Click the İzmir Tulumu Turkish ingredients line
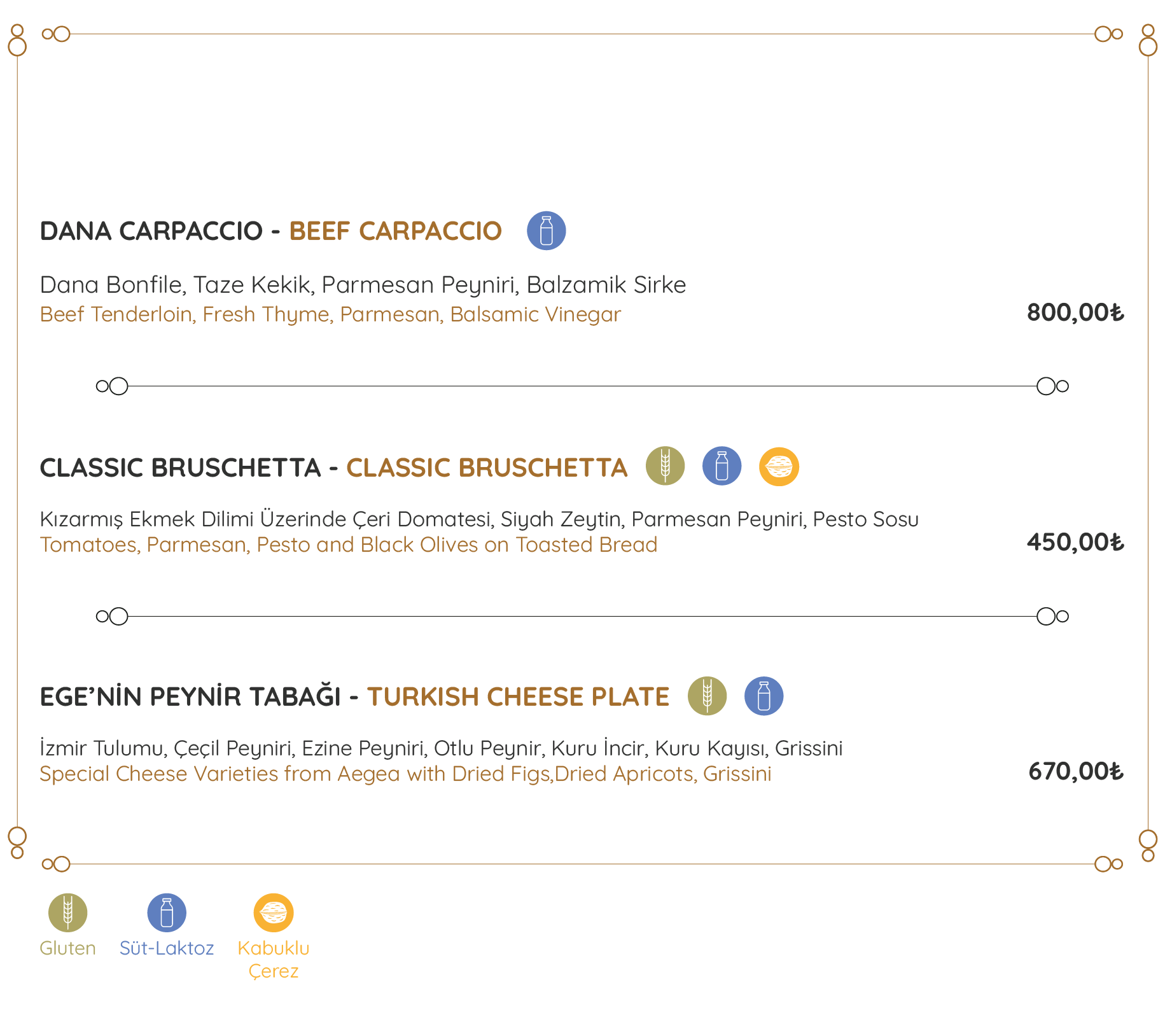Screen dimensions: 1165x1036 click(441, 748)
